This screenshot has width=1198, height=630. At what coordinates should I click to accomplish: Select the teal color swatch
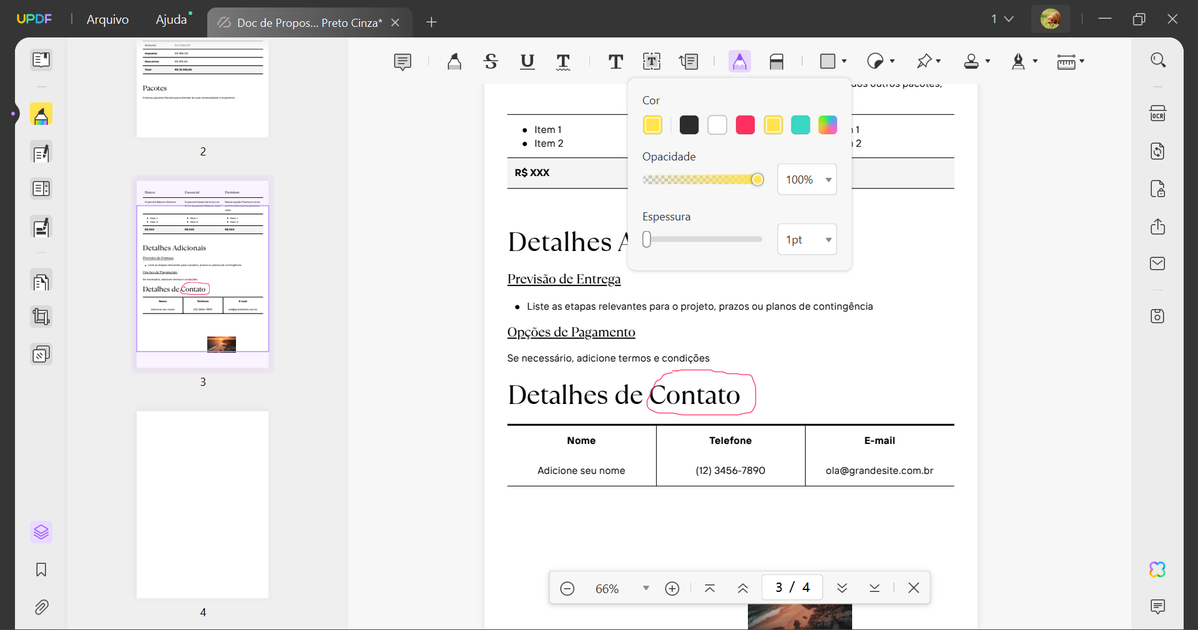pyautogui.click(x=802, y=124)
